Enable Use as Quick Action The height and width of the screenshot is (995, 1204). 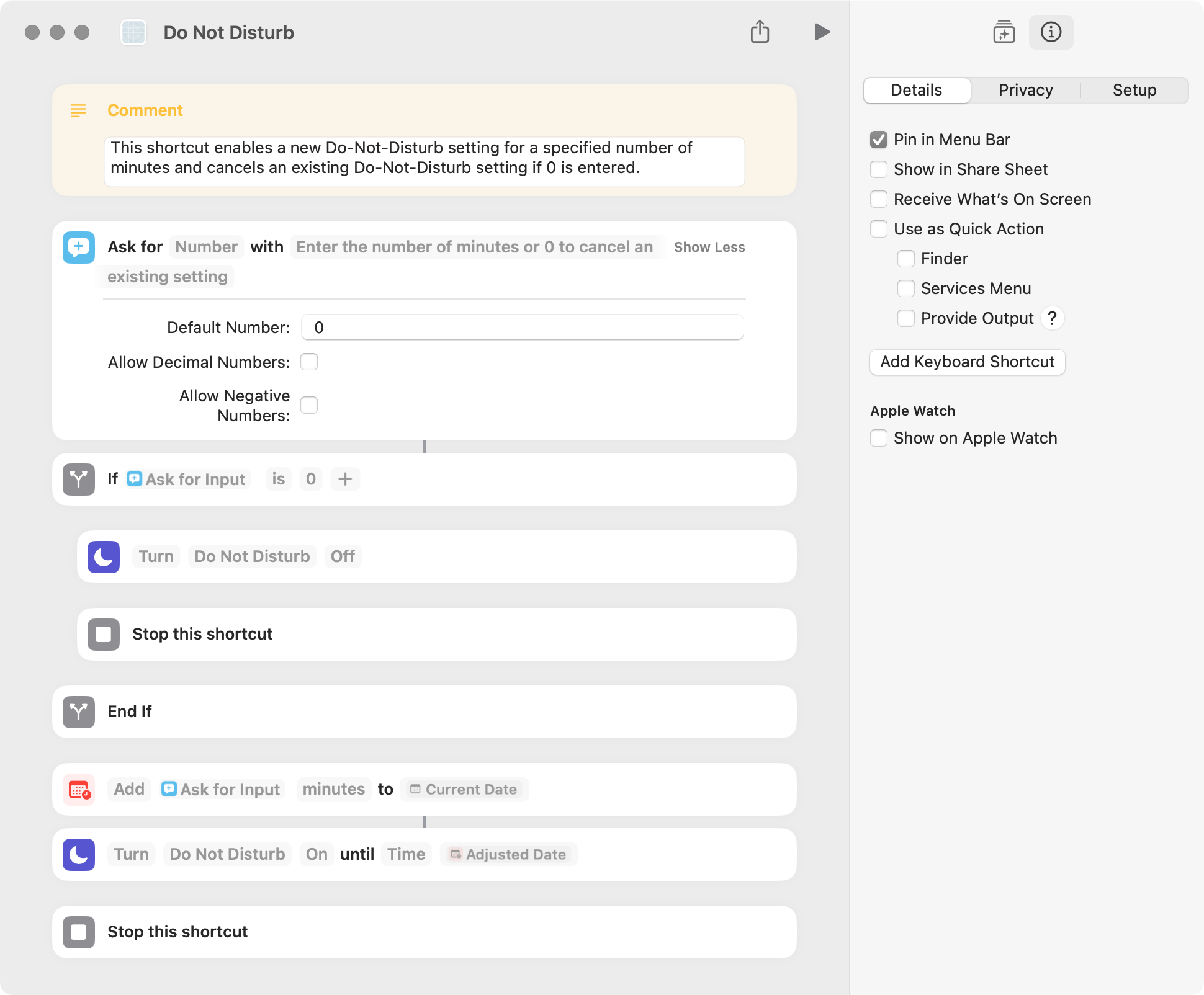[x=879, y=229]
